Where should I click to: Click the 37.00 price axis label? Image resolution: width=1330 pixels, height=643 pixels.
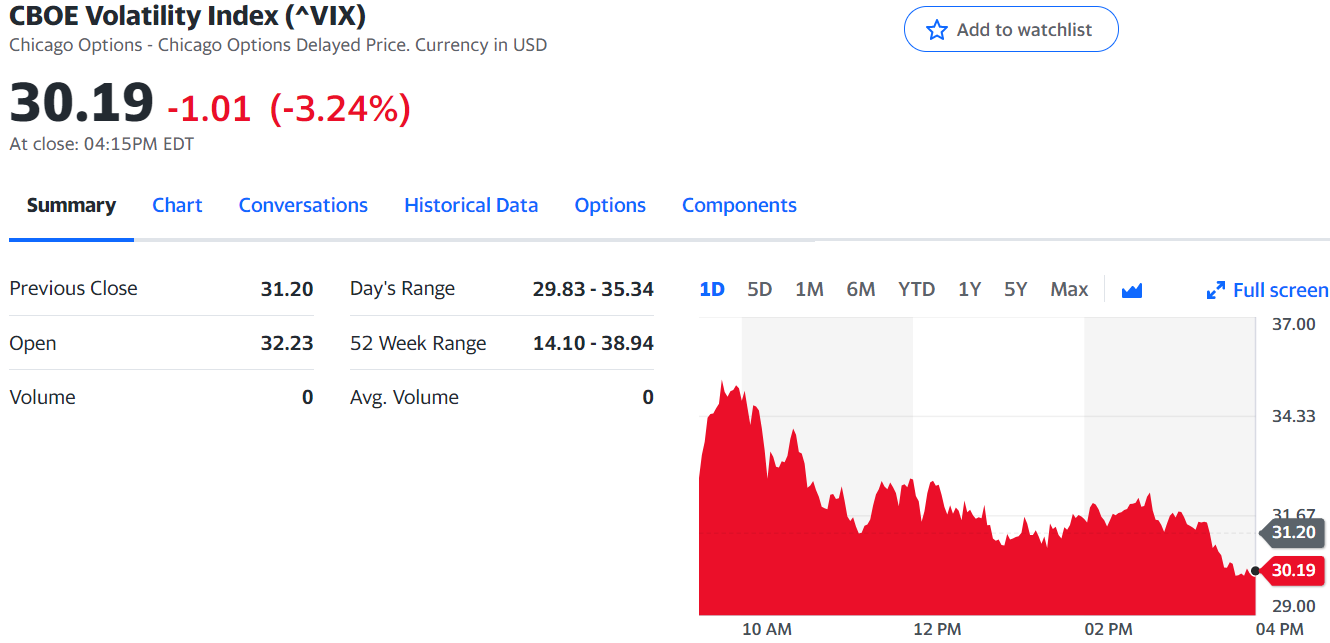[1294, 324]
